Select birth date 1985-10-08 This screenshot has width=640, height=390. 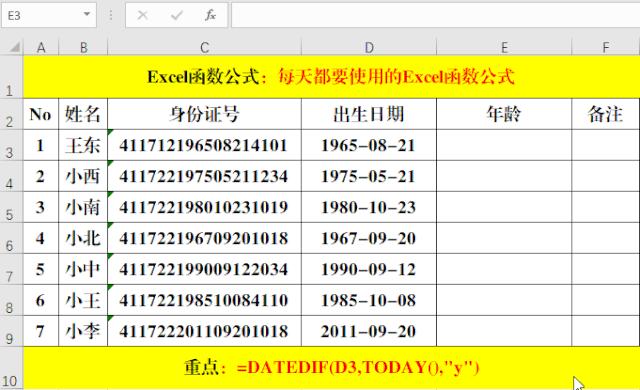(369, 300)
